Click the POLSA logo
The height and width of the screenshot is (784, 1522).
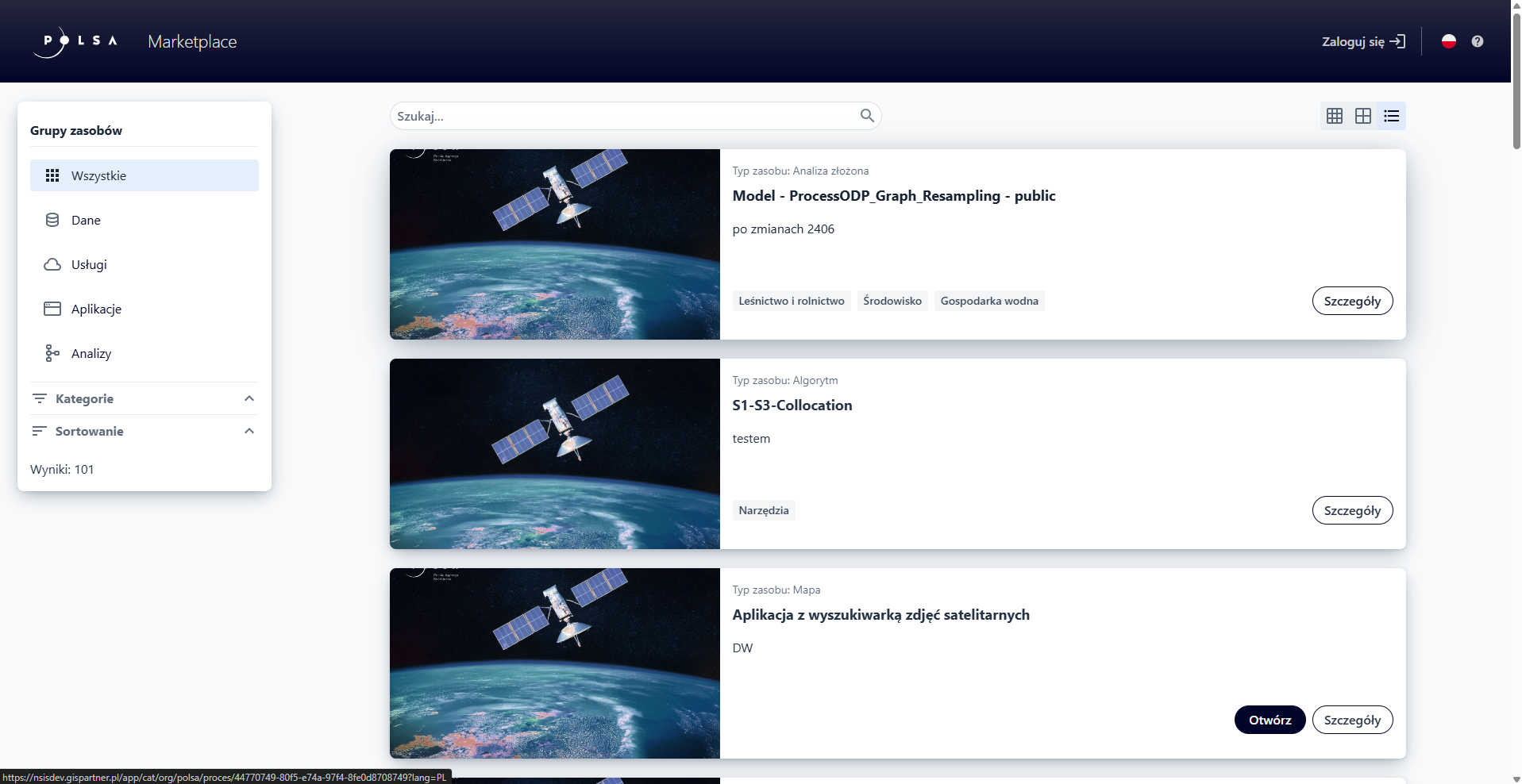(x=75, y=41)
